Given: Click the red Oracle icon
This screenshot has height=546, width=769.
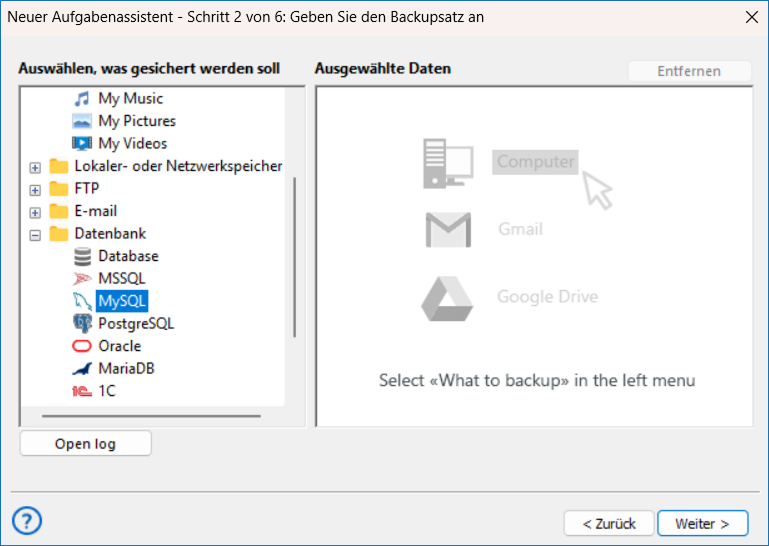Looking at the screenshot, I should click(82, 346).
